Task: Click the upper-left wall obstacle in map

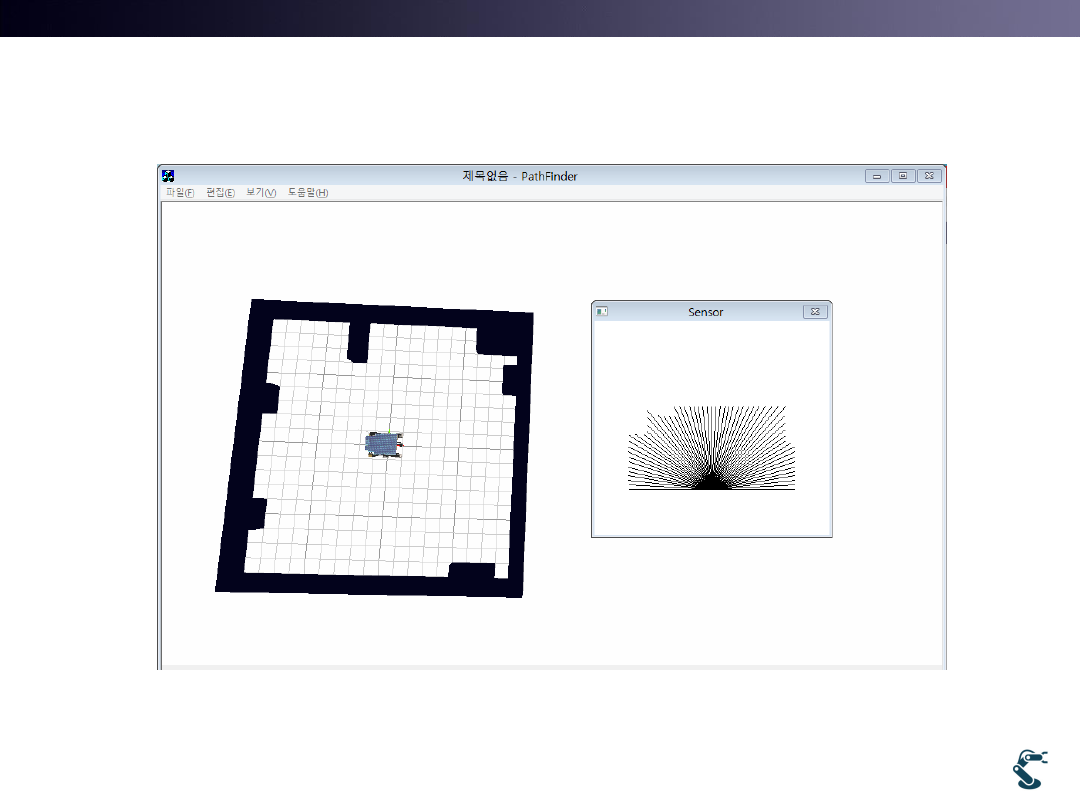Action: coord(266,398)
